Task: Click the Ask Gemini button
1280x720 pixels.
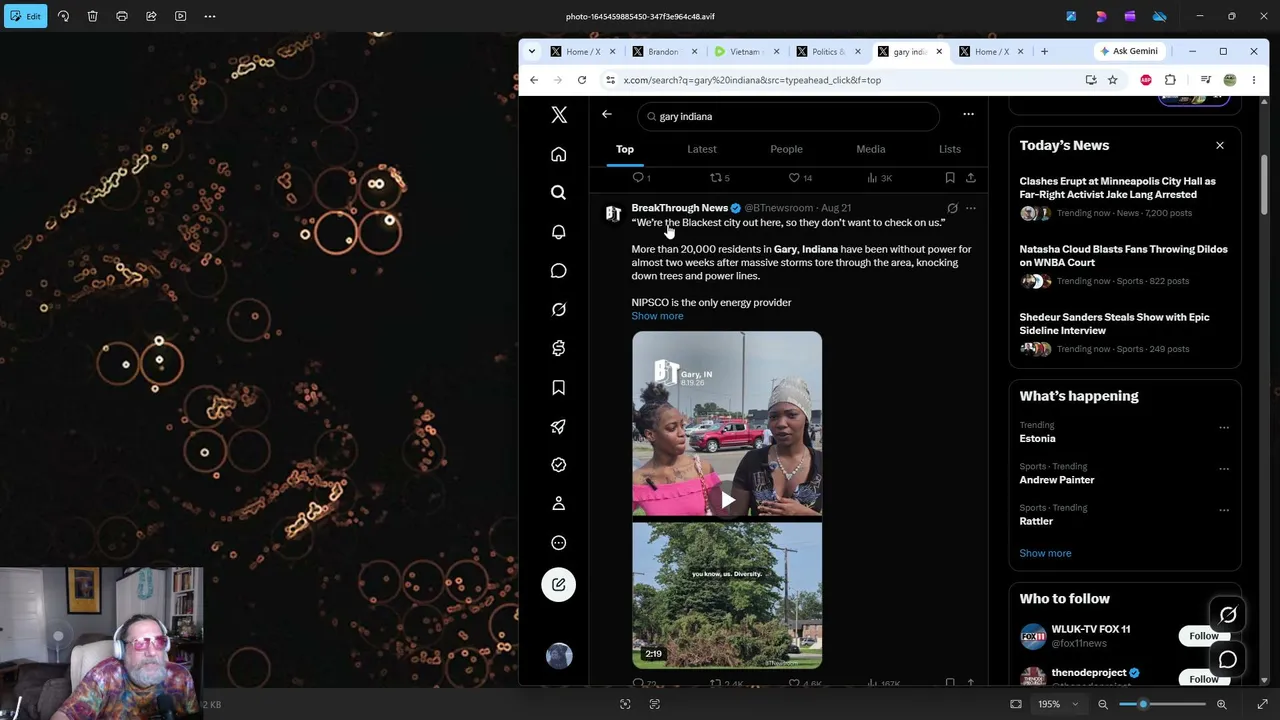Action: [x=1129, y=51]
